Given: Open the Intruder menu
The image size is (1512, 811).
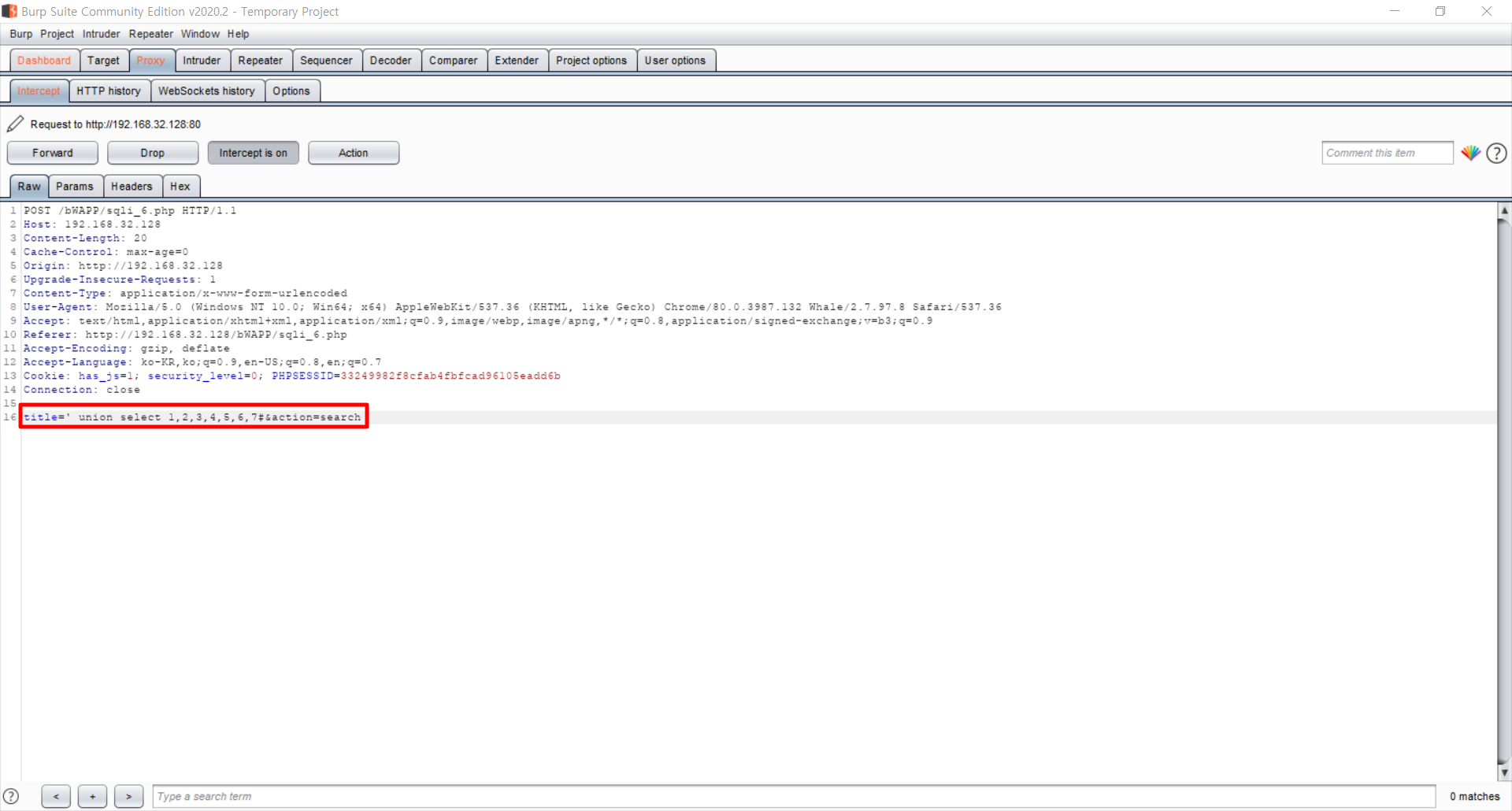Looking at the screenshot, I should pyautogui.click(x=102, y=34).
